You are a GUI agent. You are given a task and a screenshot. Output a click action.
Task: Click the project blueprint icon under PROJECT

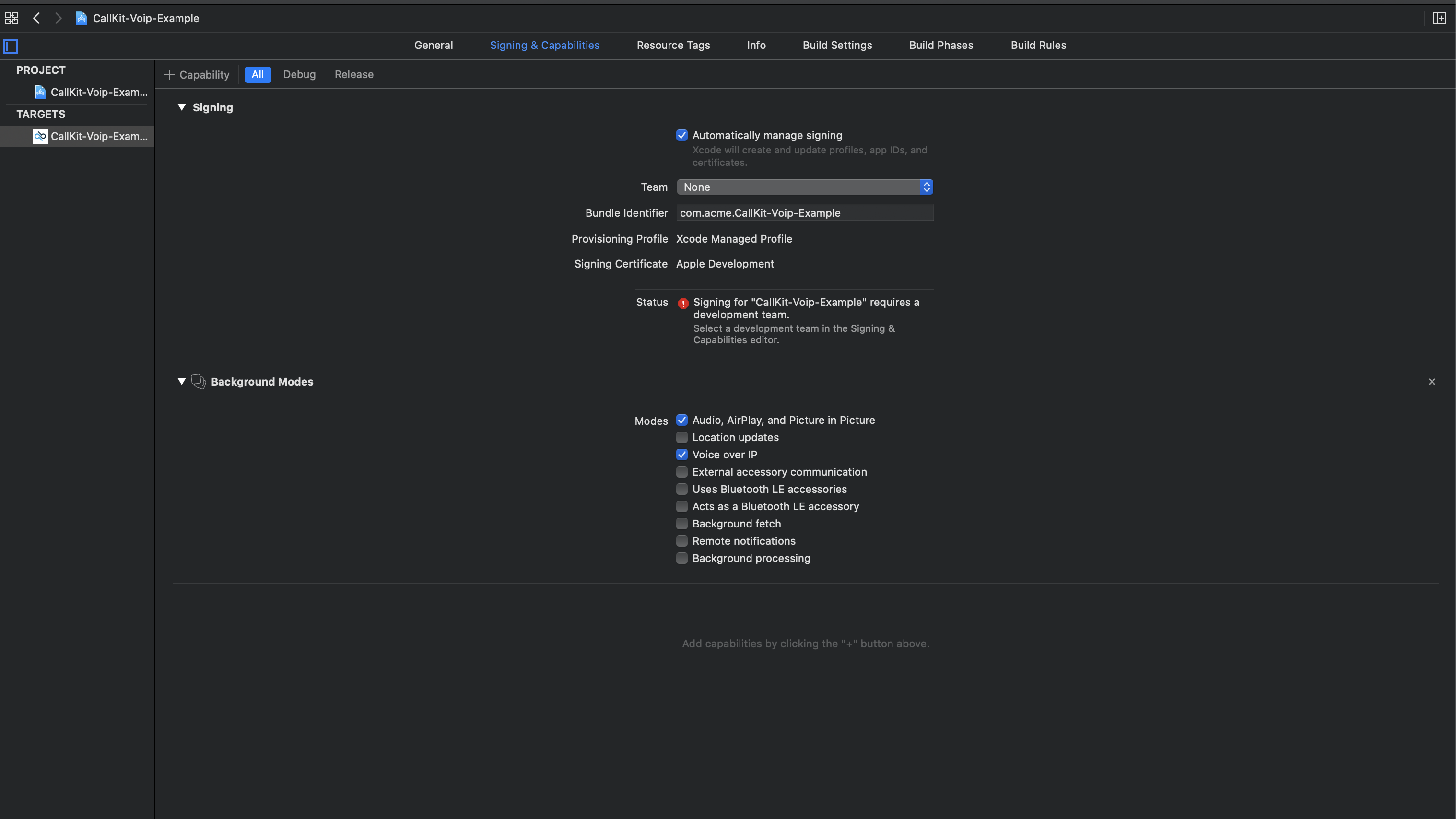pos(40,92)
